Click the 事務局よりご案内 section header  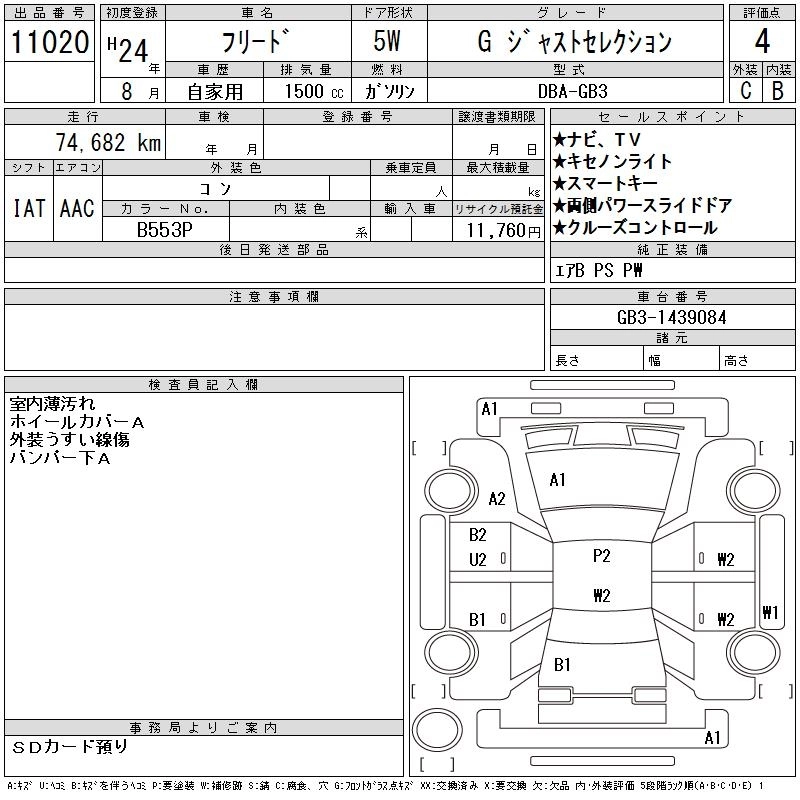[204, 728]
